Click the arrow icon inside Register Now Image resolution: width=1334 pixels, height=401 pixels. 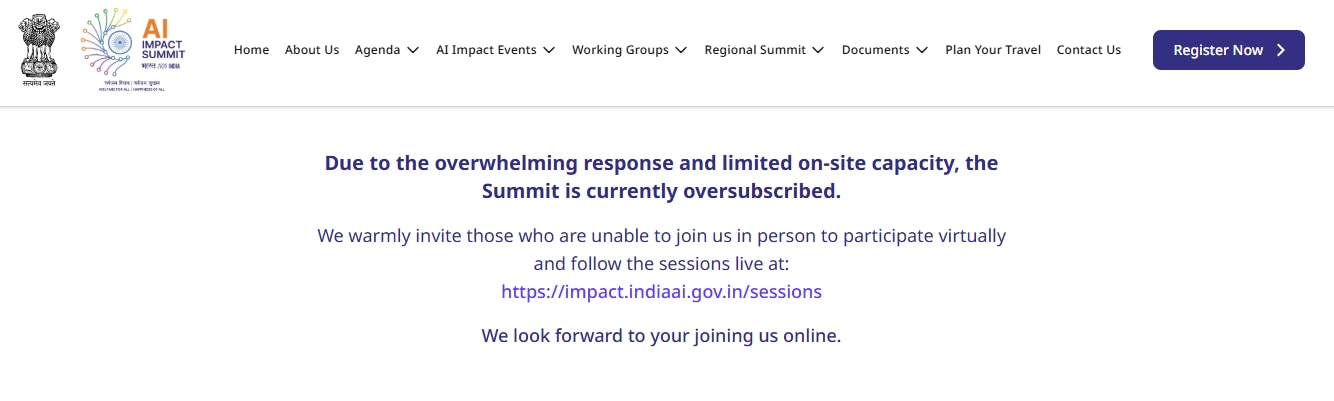coord(1281,50)
